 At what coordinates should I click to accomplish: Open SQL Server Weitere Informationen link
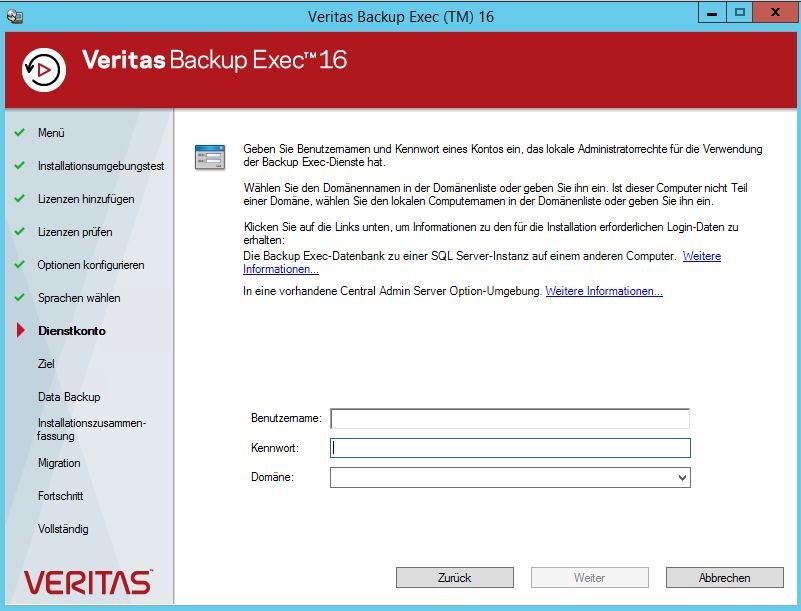coord(701,256)
